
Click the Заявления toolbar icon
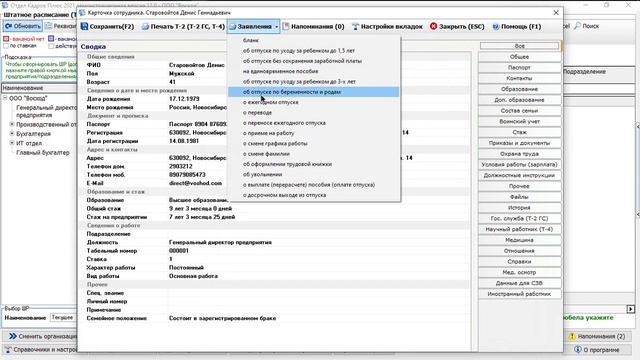233,27
